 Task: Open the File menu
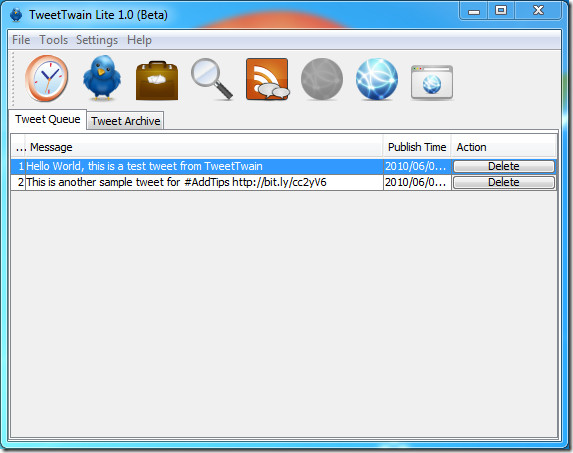(21, 39)
